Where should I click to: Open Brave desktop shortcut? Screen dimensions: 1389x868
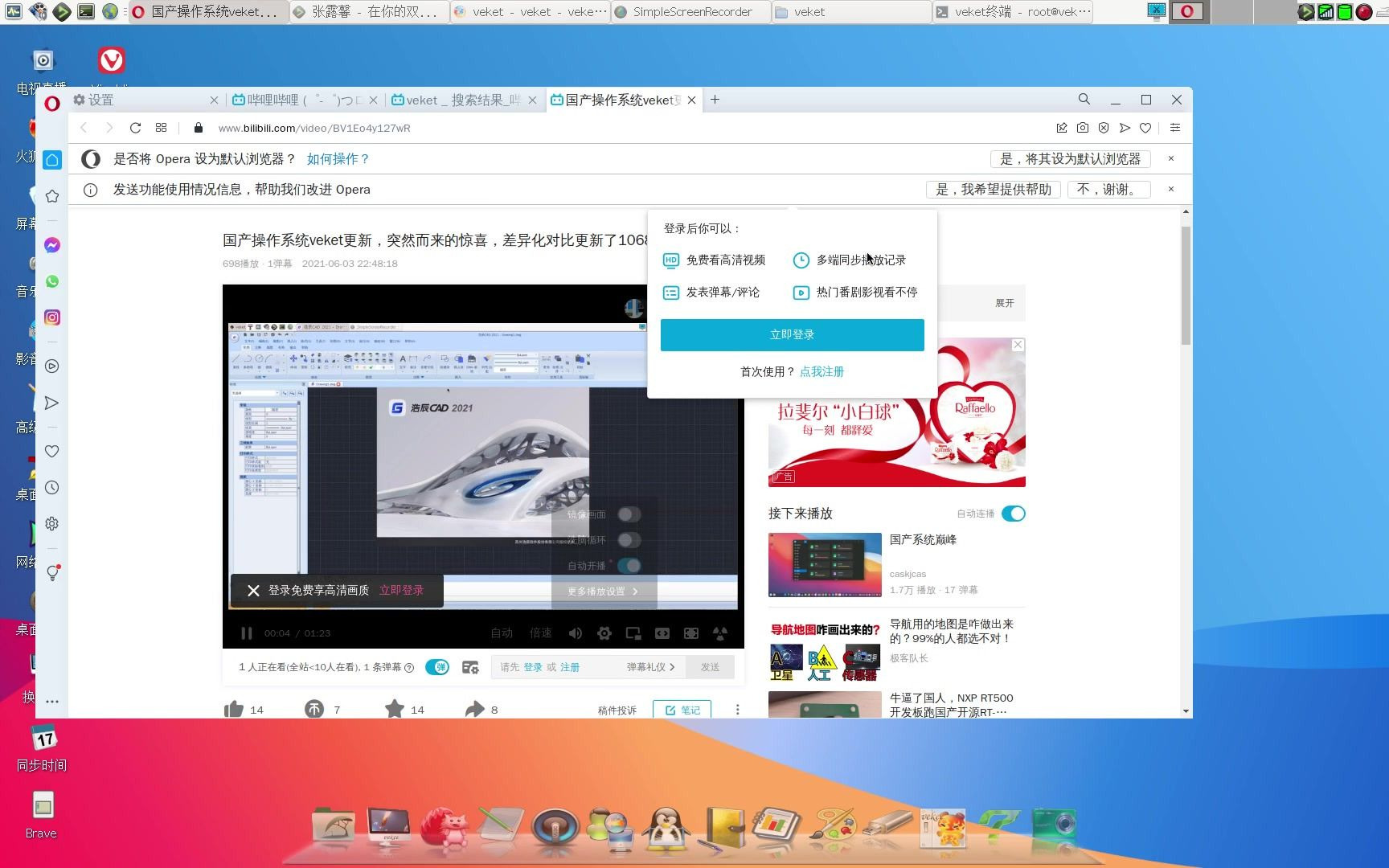tap(42, 814)
